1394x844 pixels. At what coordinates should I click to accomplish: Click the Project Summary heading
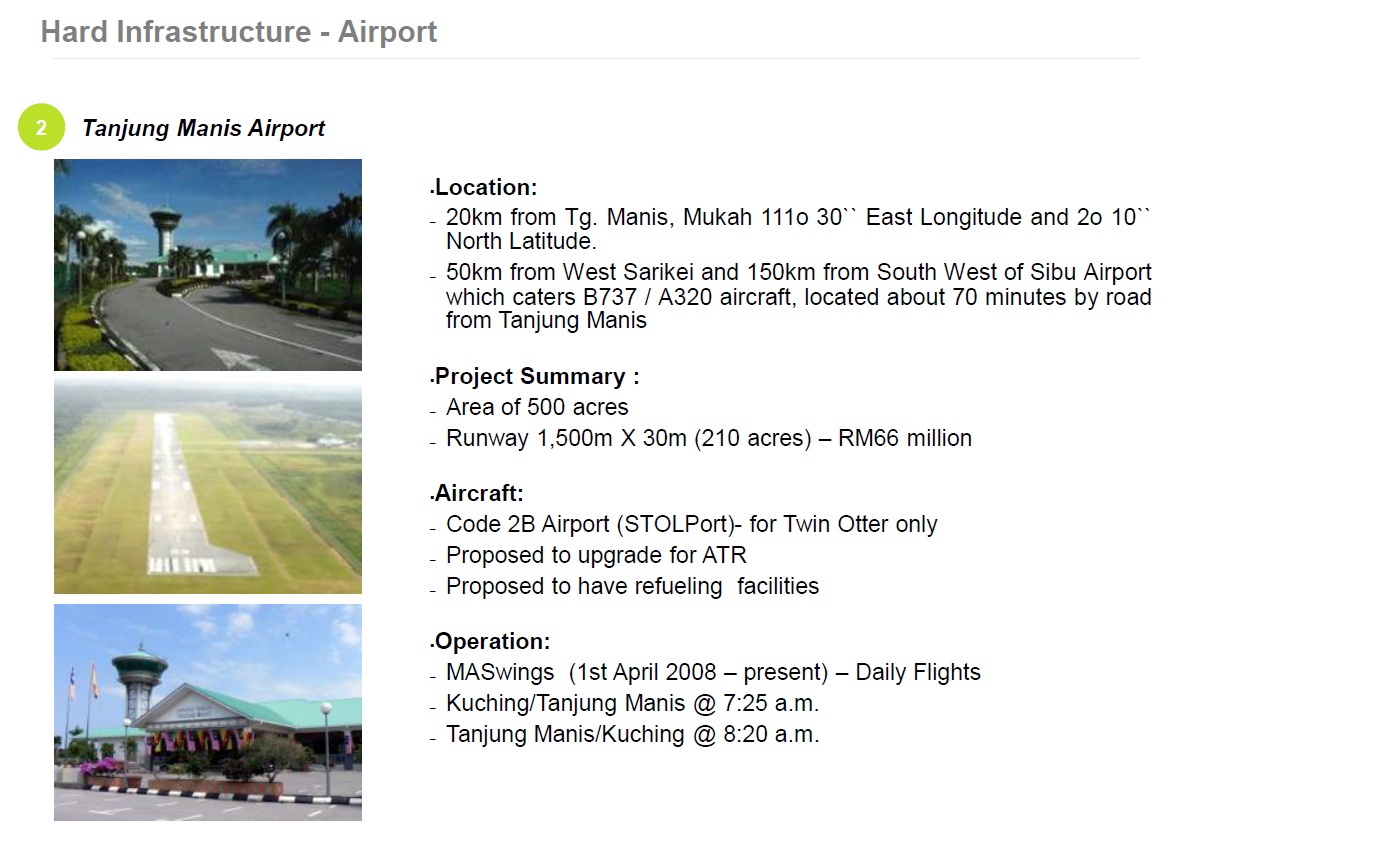pos(537,376)
